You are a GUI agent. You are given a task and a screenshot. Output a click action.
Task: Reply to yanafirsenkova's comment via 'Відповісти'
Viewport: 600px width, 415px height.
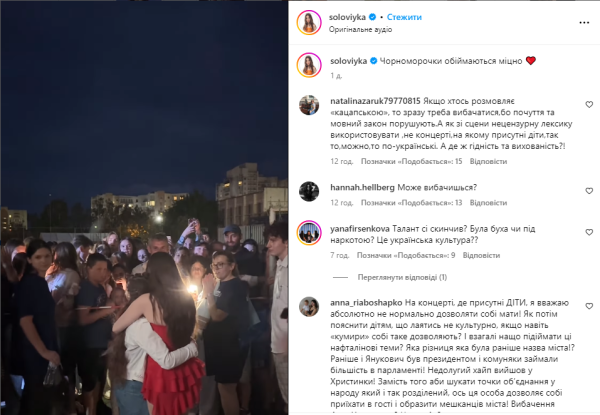481,255
